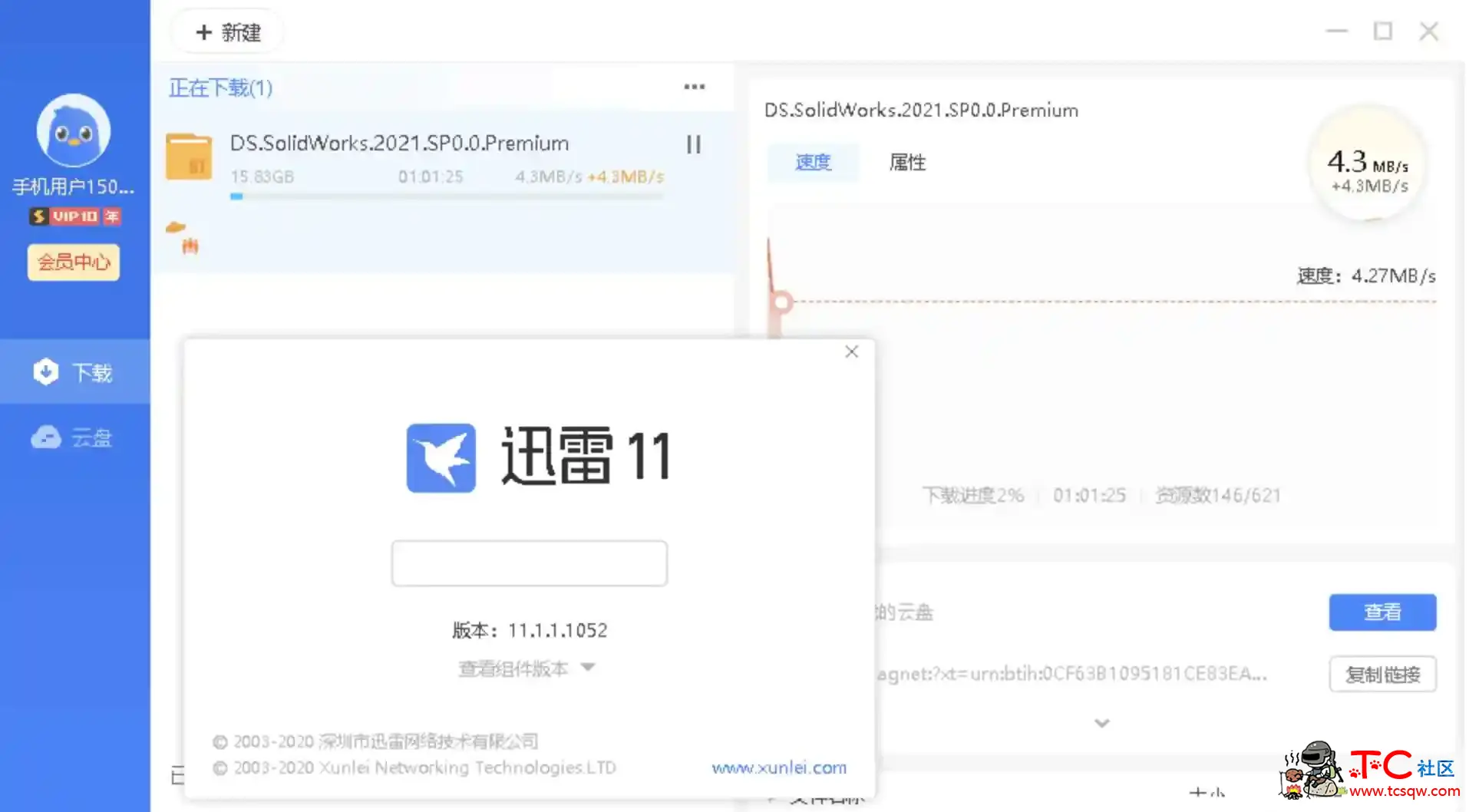Click the 版本: 11.1.1.1052 text
The height and width of the screenshot is (812, 1469).
tap(530, 630)
